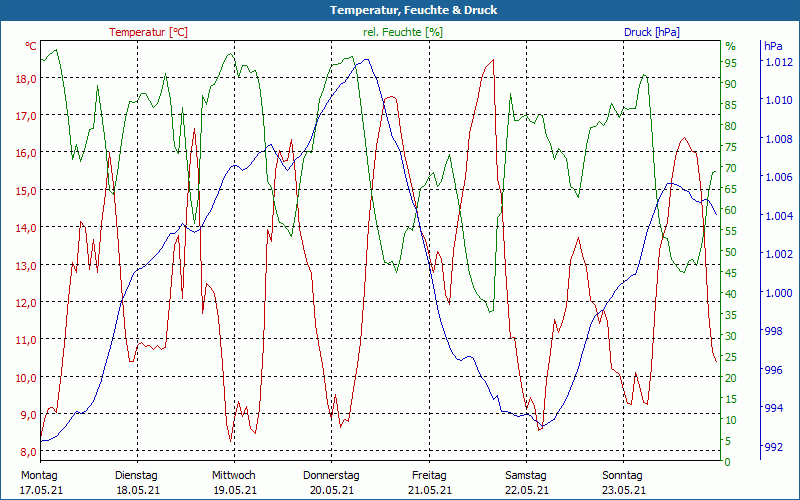This screenshot has width=800, height=500.
Task: Click the date 20.05.21
Action: pos(332,490)
